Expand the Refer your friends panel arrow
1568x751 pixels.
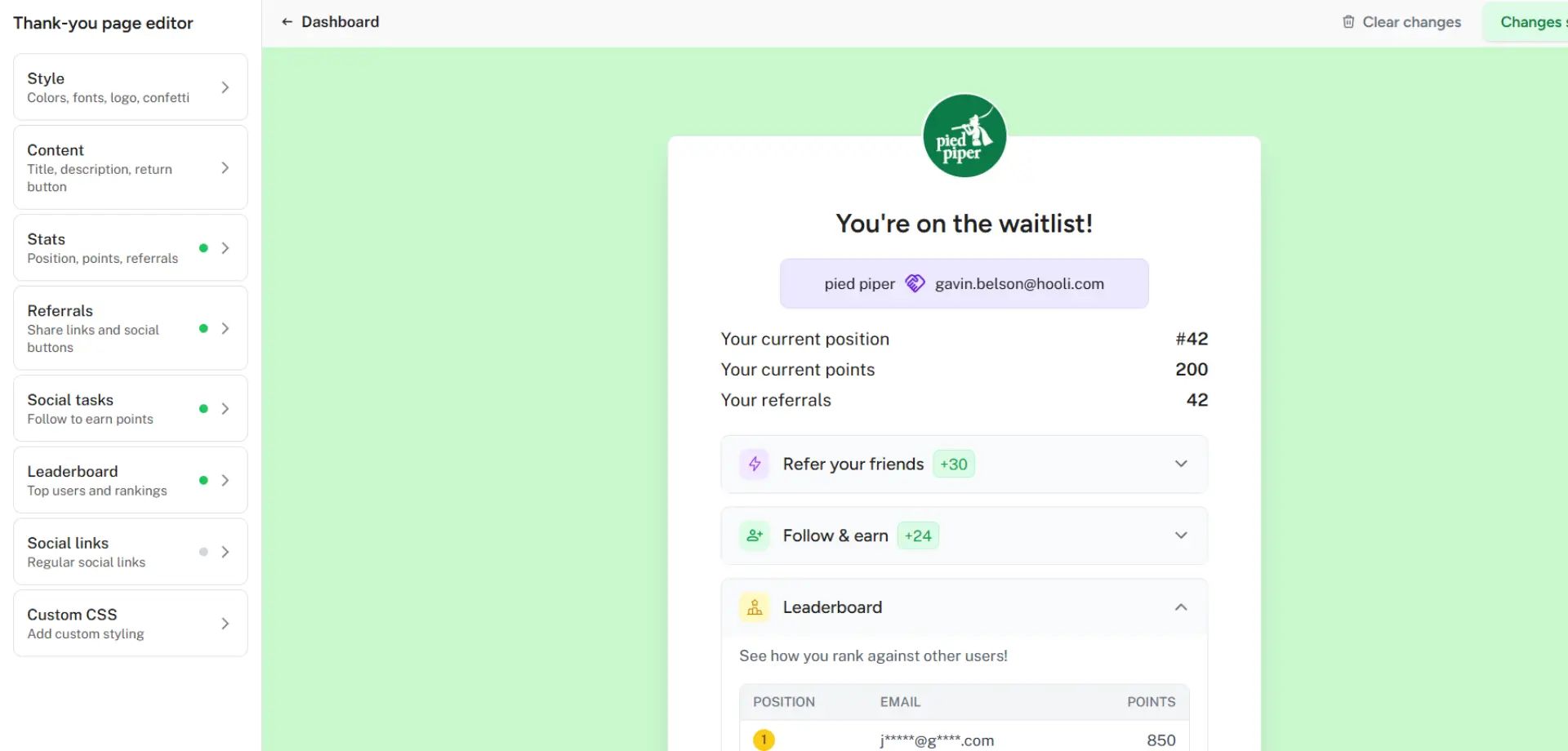pyautogui.click(x=1181, y=464)
